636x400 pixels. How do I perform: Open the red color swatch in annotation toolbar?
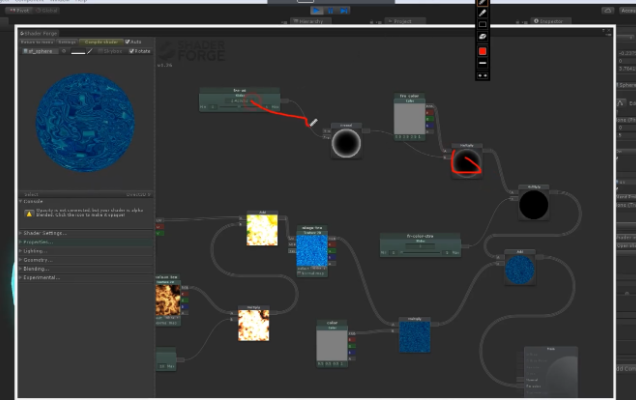click(482, 50)
